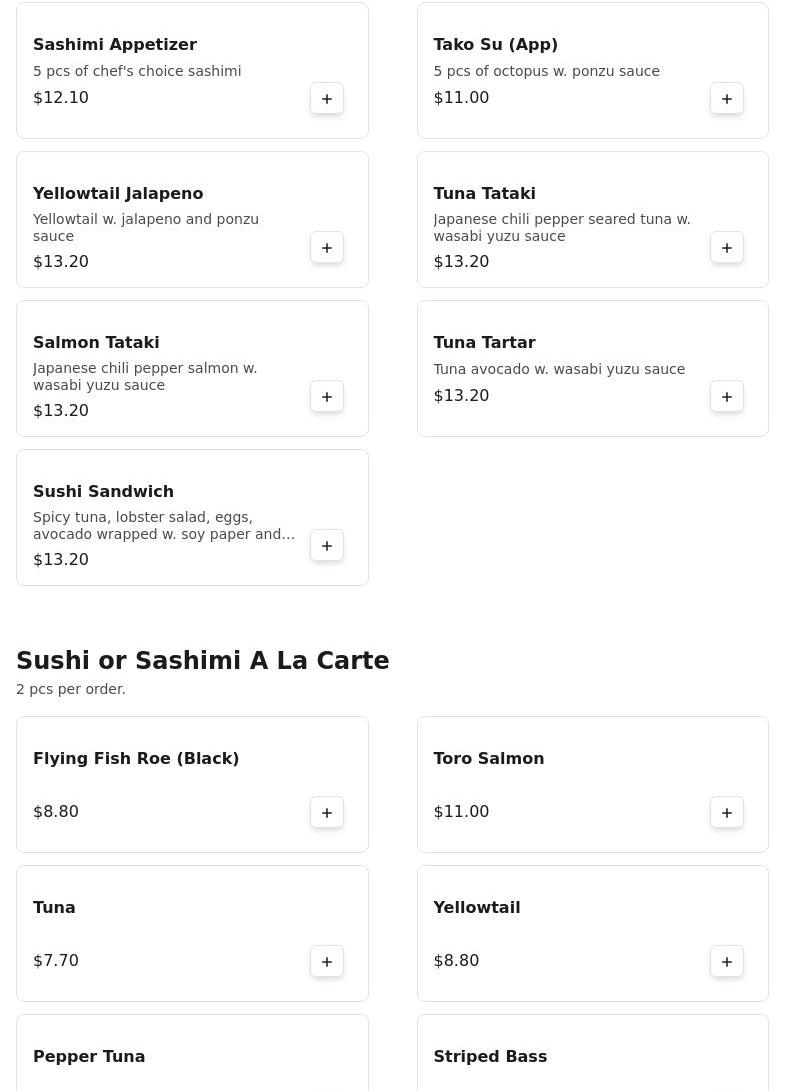Open Yellowtail Jalapeno item name
785x1091 pixels.
point(118,194)
